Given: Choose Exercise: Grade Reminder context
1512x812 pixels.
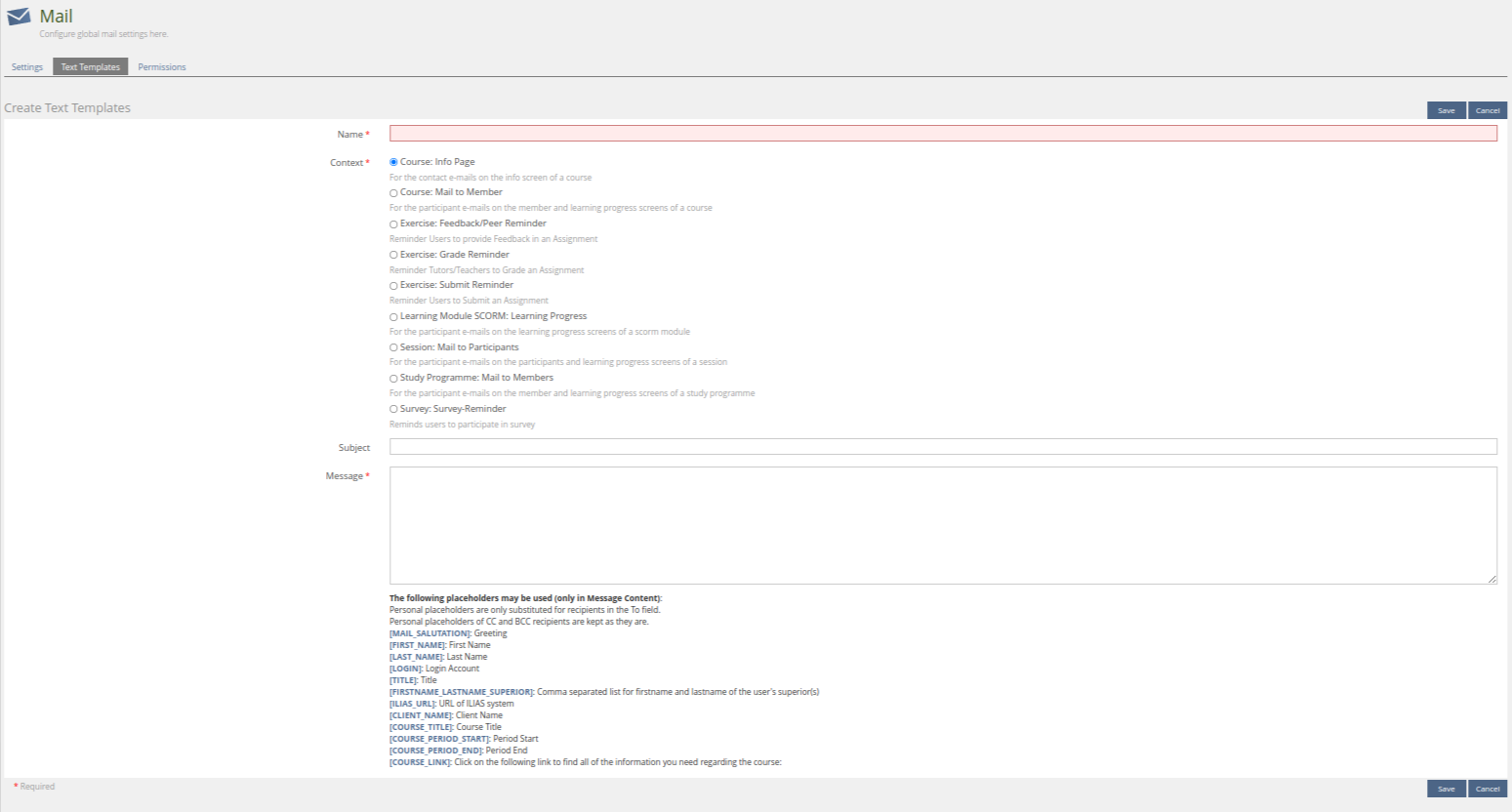Looking at the screenshot, I should point(393,255).
